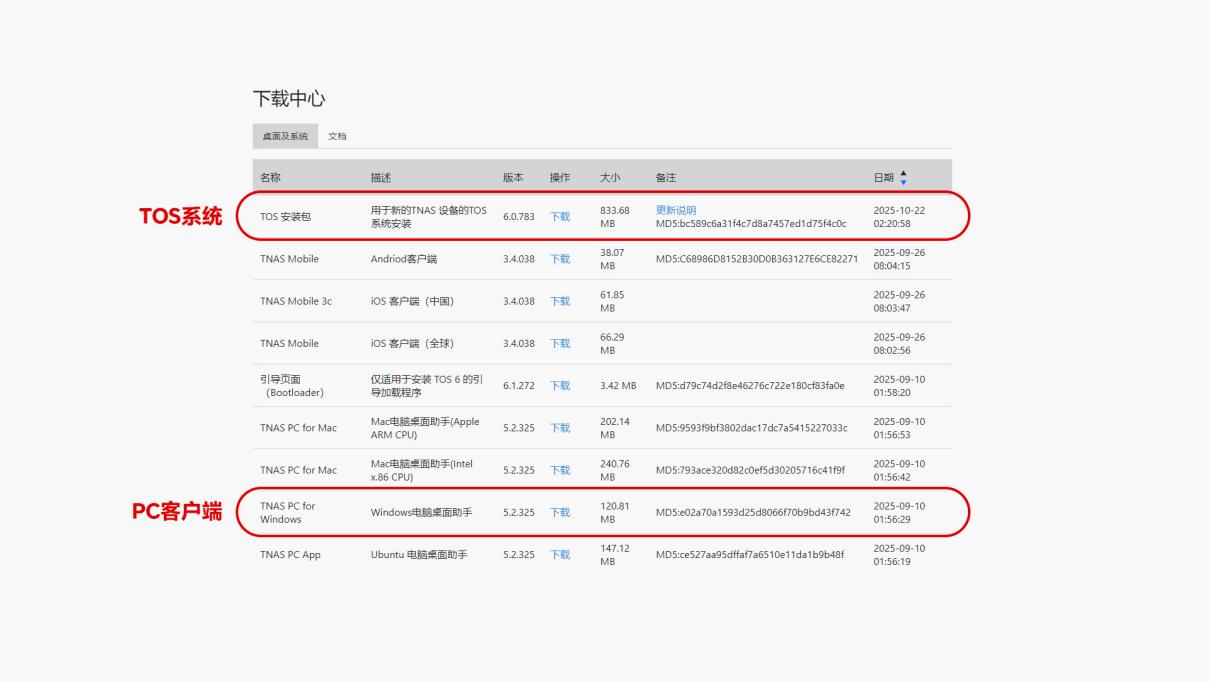Image resolution: width=1210 pixels, height=681 pixels.
Task: Click the 120.81 MB size value
Action: coord(615,512)
